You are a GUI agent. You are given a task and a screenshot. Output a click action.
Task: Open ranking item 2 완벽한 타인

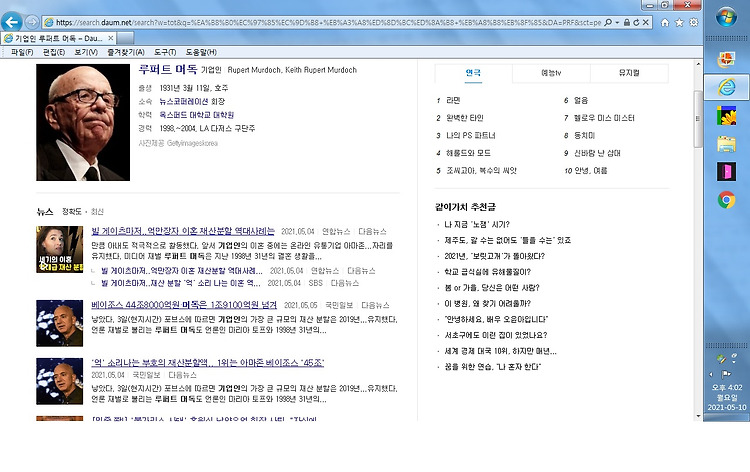[464, 118]
